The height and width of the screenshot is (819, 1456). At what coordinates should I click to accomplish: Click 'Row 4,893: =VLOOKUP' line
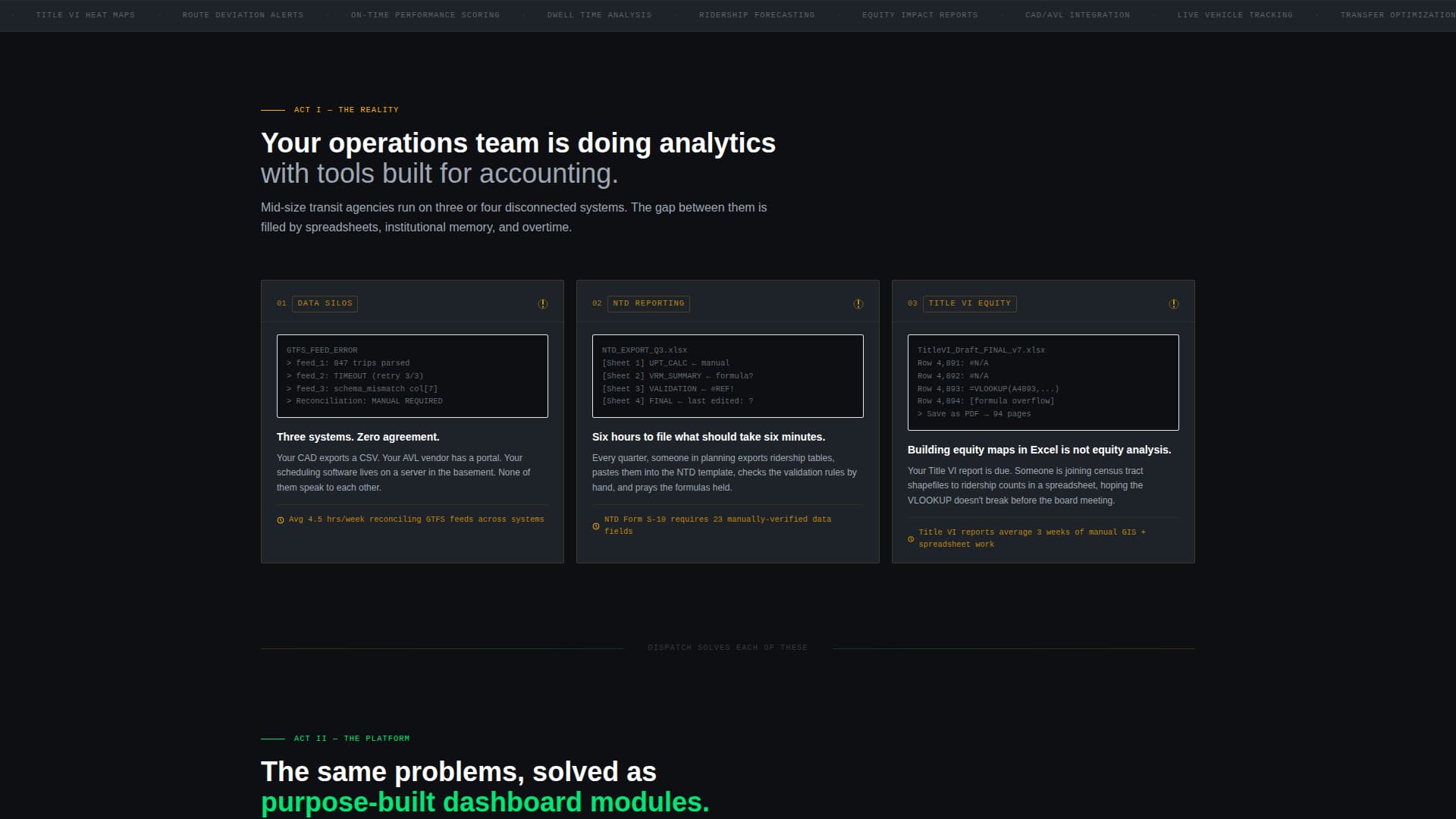pyautogui.click(x=988, y=389)
